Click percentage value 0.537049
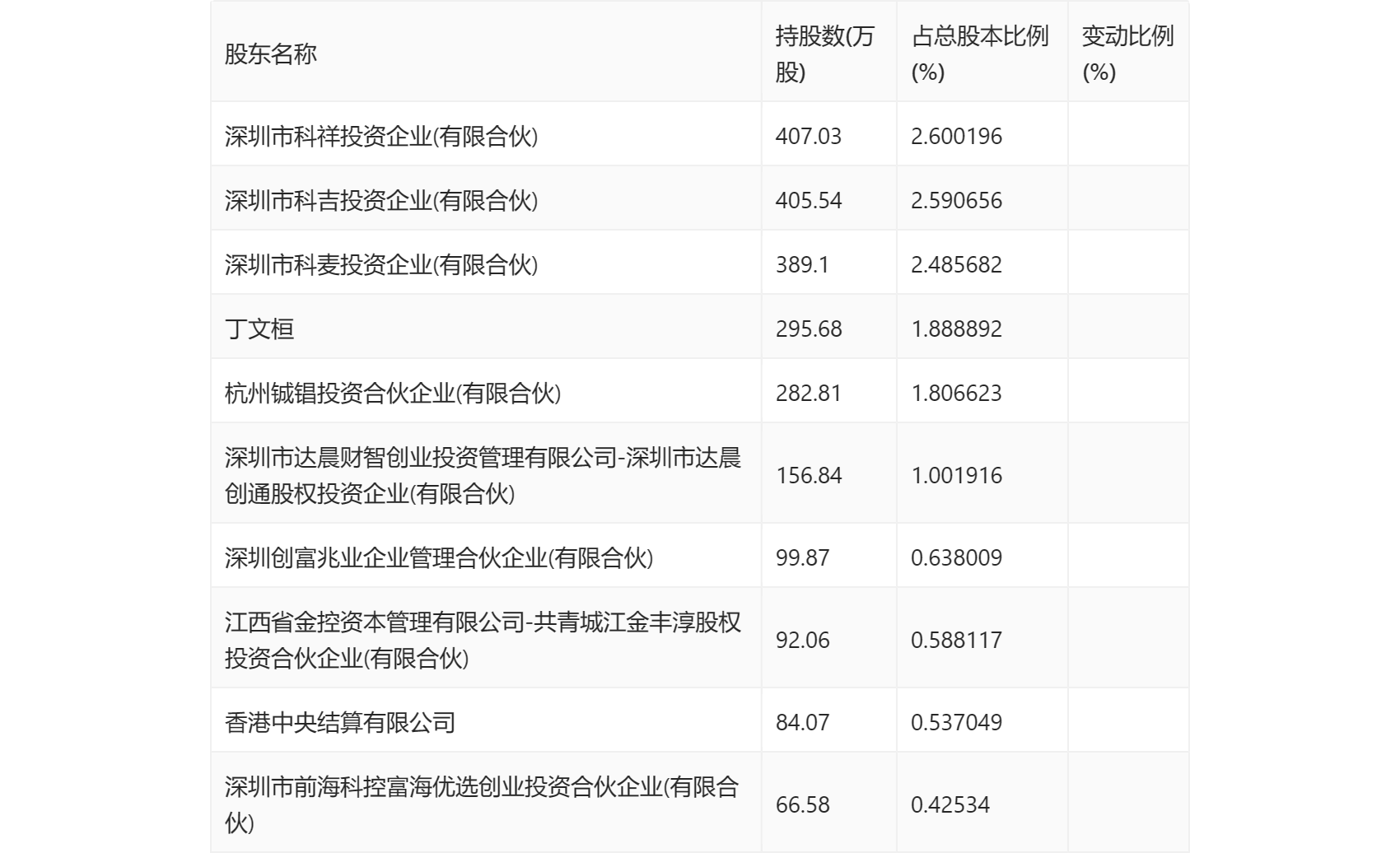The image size is (1400, 853). pyautogui.click(x=956, y=722)
